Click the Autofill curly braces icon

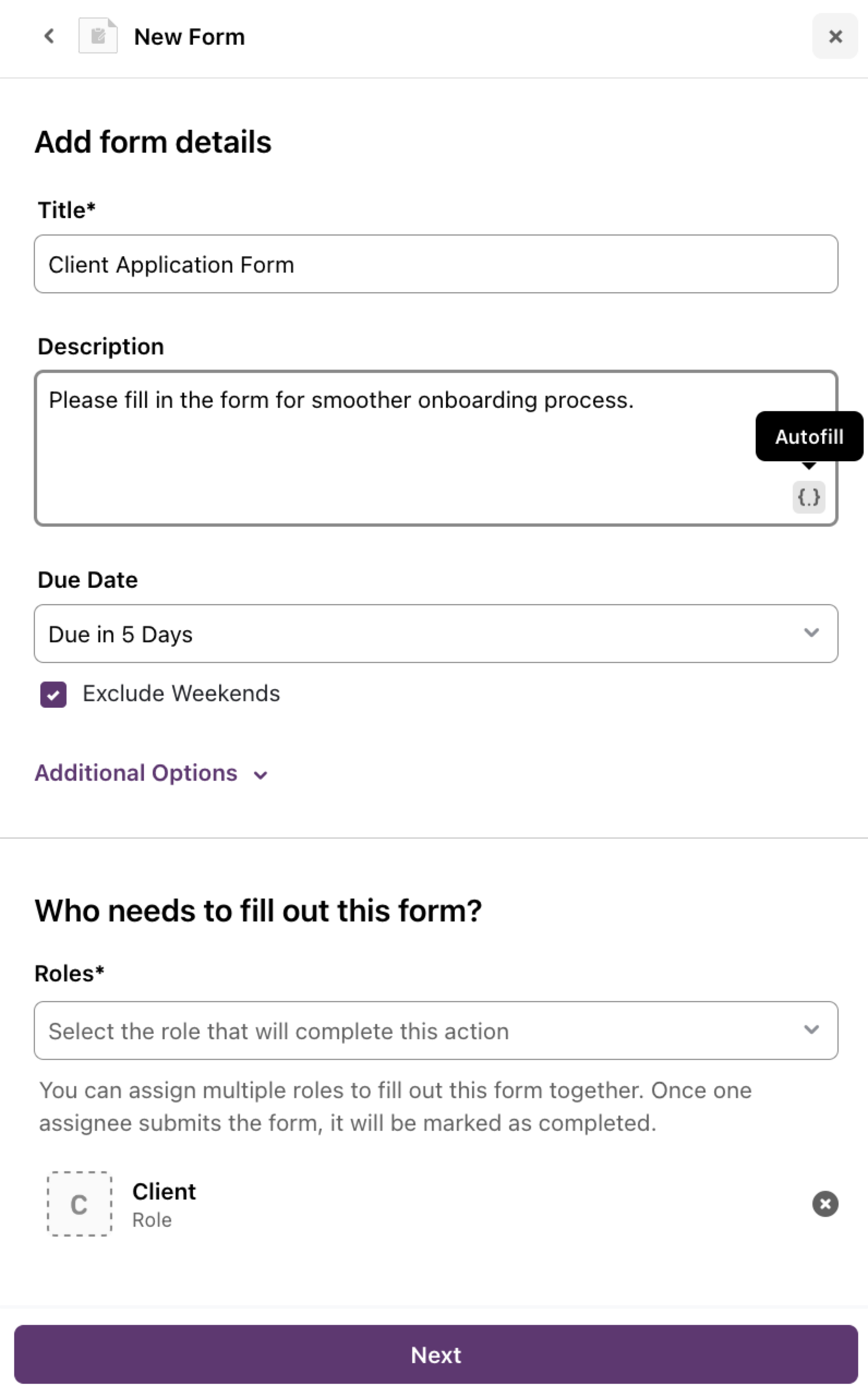pos(808,497)
